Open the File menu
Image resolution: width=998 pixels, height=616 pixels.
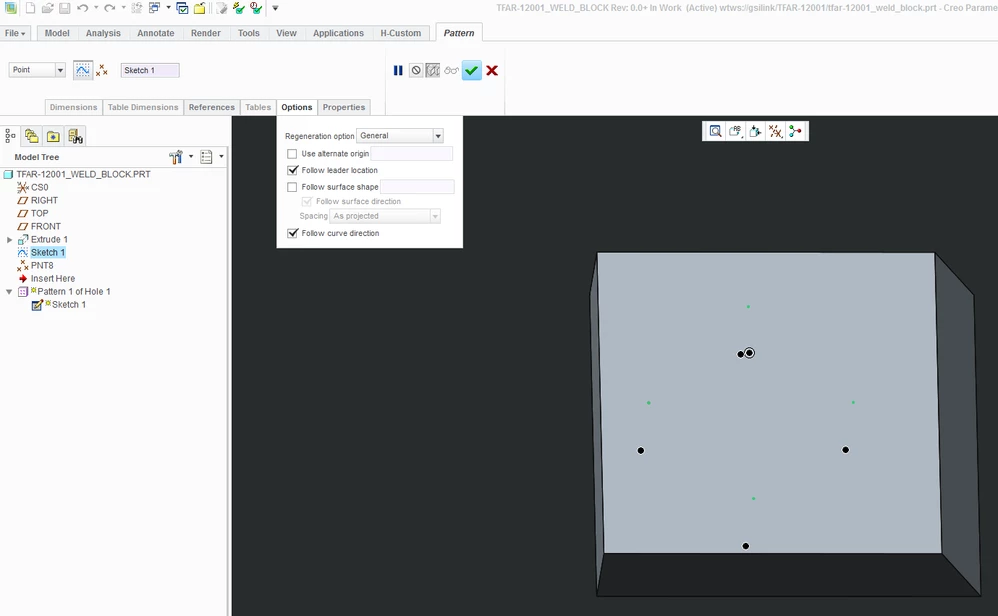pyautogui.click(x=15, y=33)
